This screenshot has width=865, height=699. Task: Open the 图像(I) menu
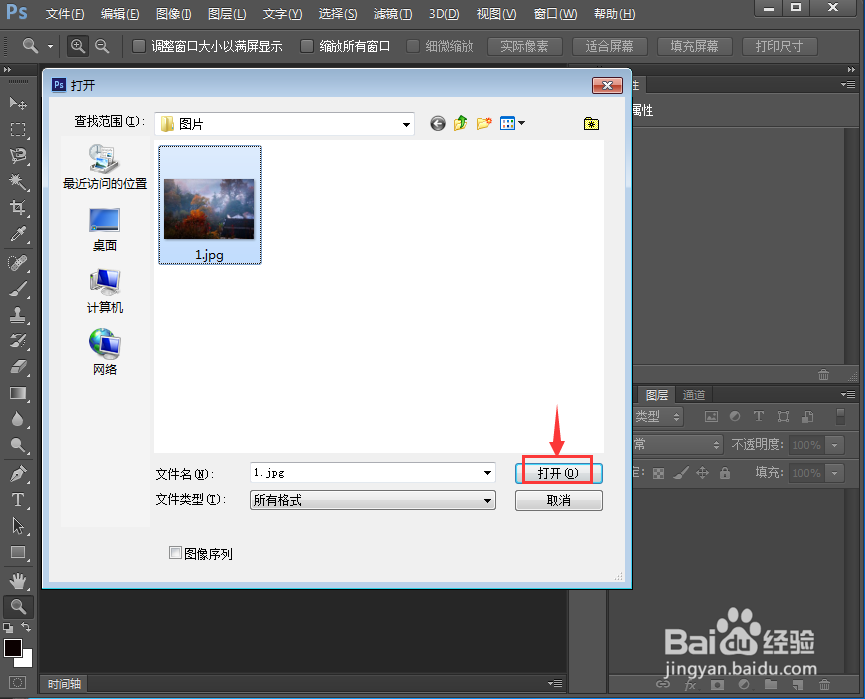173,14
